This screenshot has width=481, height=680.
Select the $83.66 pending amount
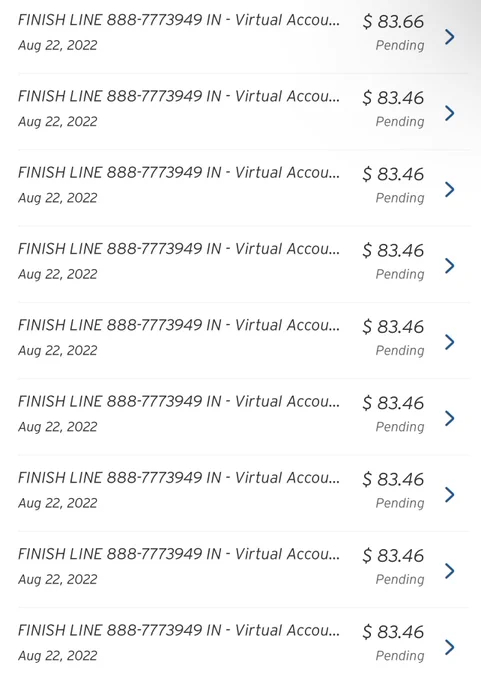(393, 22)
